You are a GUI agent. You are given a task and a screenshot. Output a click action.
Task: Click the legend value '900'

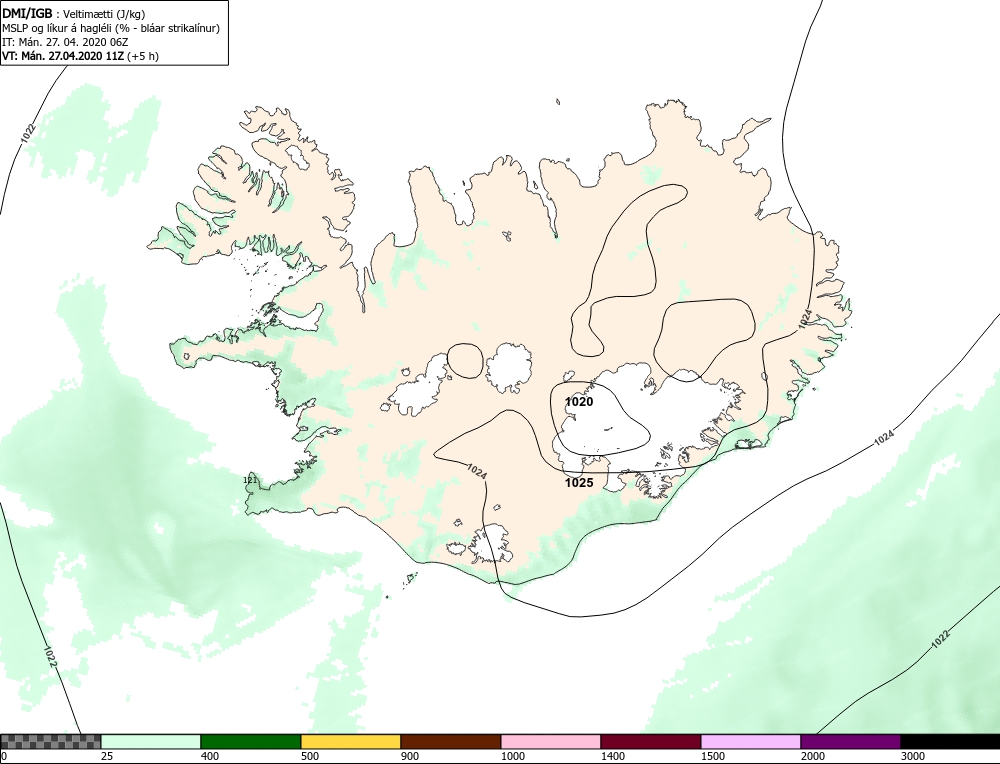click(x=410, y=756)
